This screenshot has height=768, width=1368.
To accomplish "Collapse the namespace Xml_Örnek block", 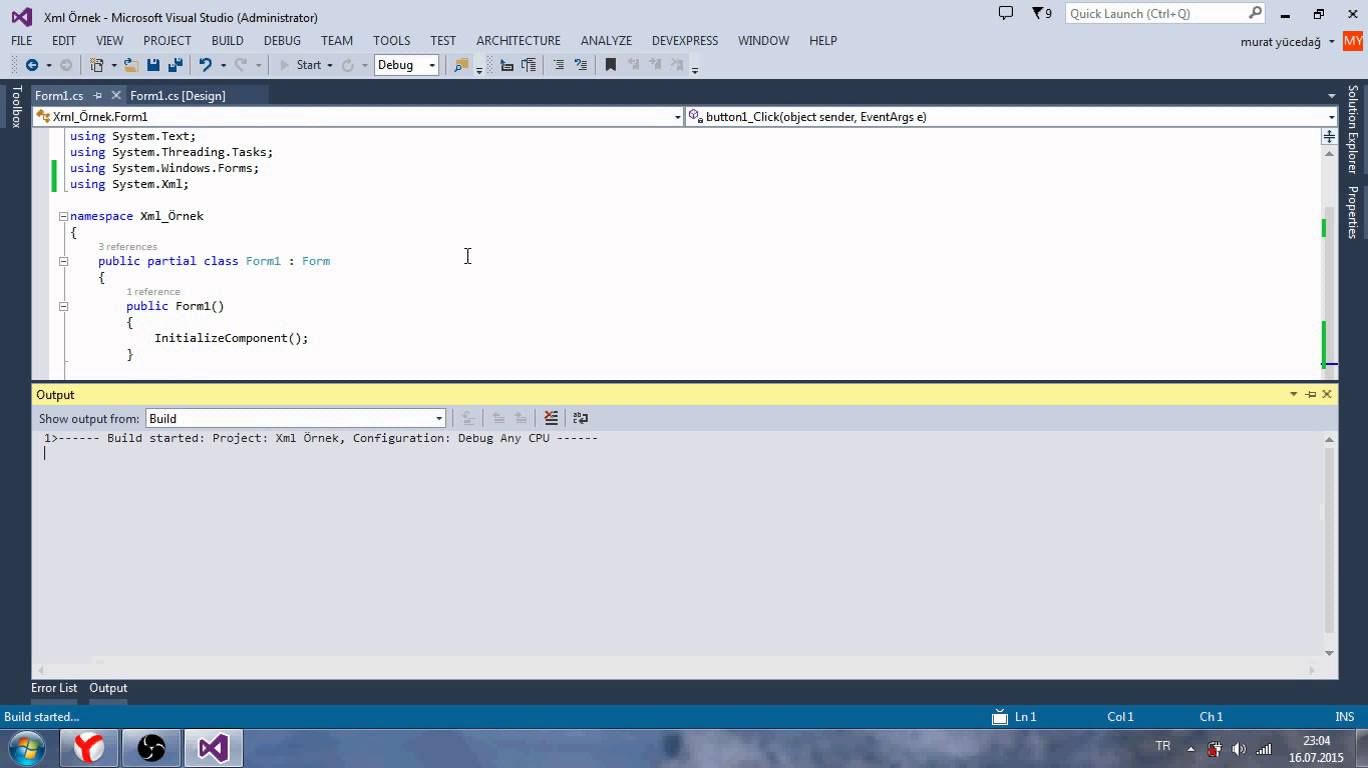I will point(63,216).
